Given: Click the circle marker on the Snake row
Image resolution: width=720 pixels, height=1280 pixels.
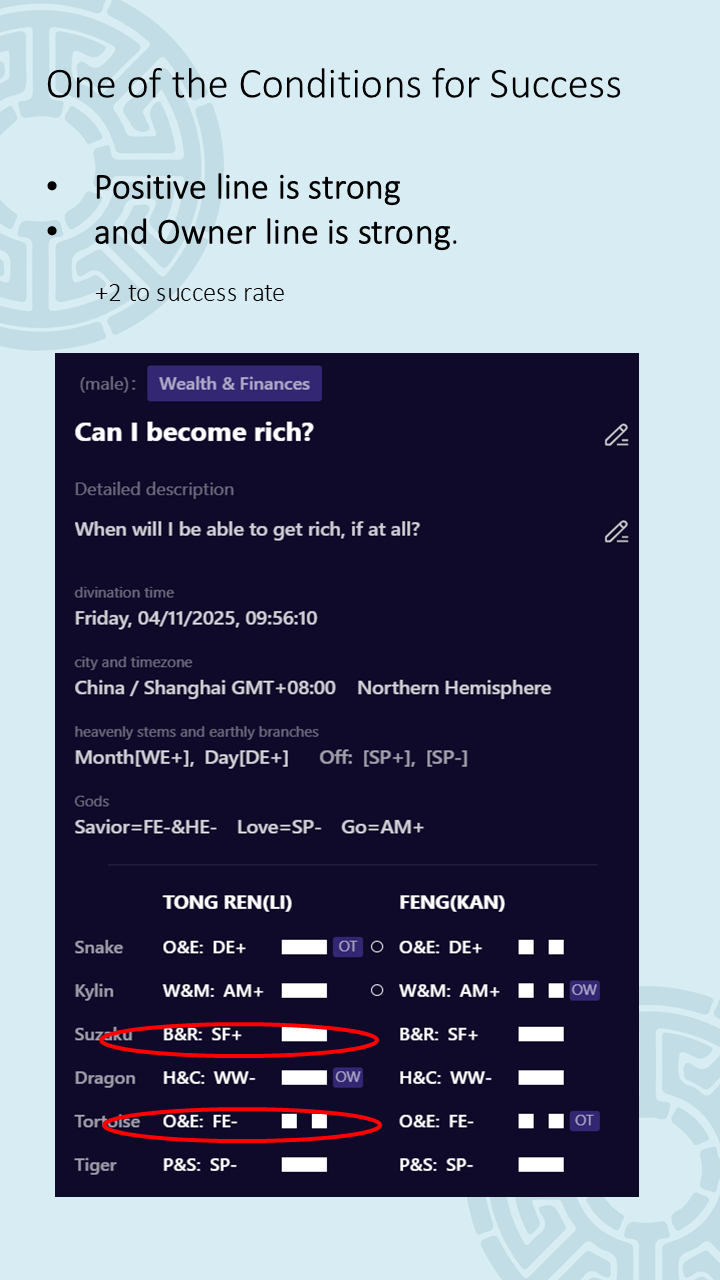Looking at the screenshot, I should [x=377, y=947].
